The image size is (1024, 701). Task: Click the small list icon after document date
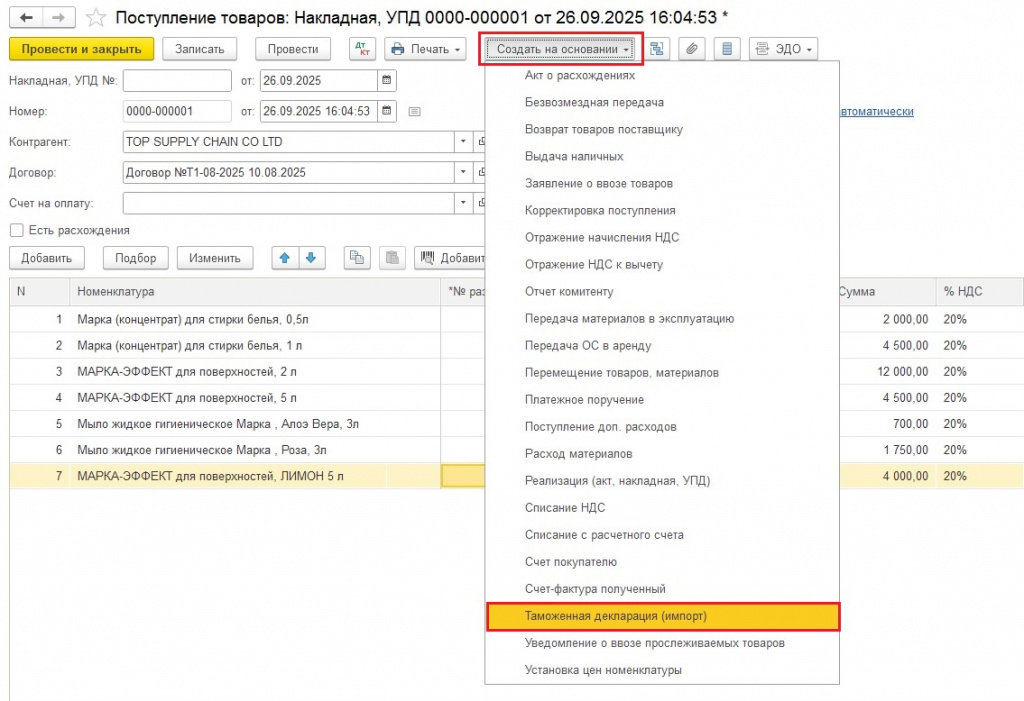coord(414,112)
